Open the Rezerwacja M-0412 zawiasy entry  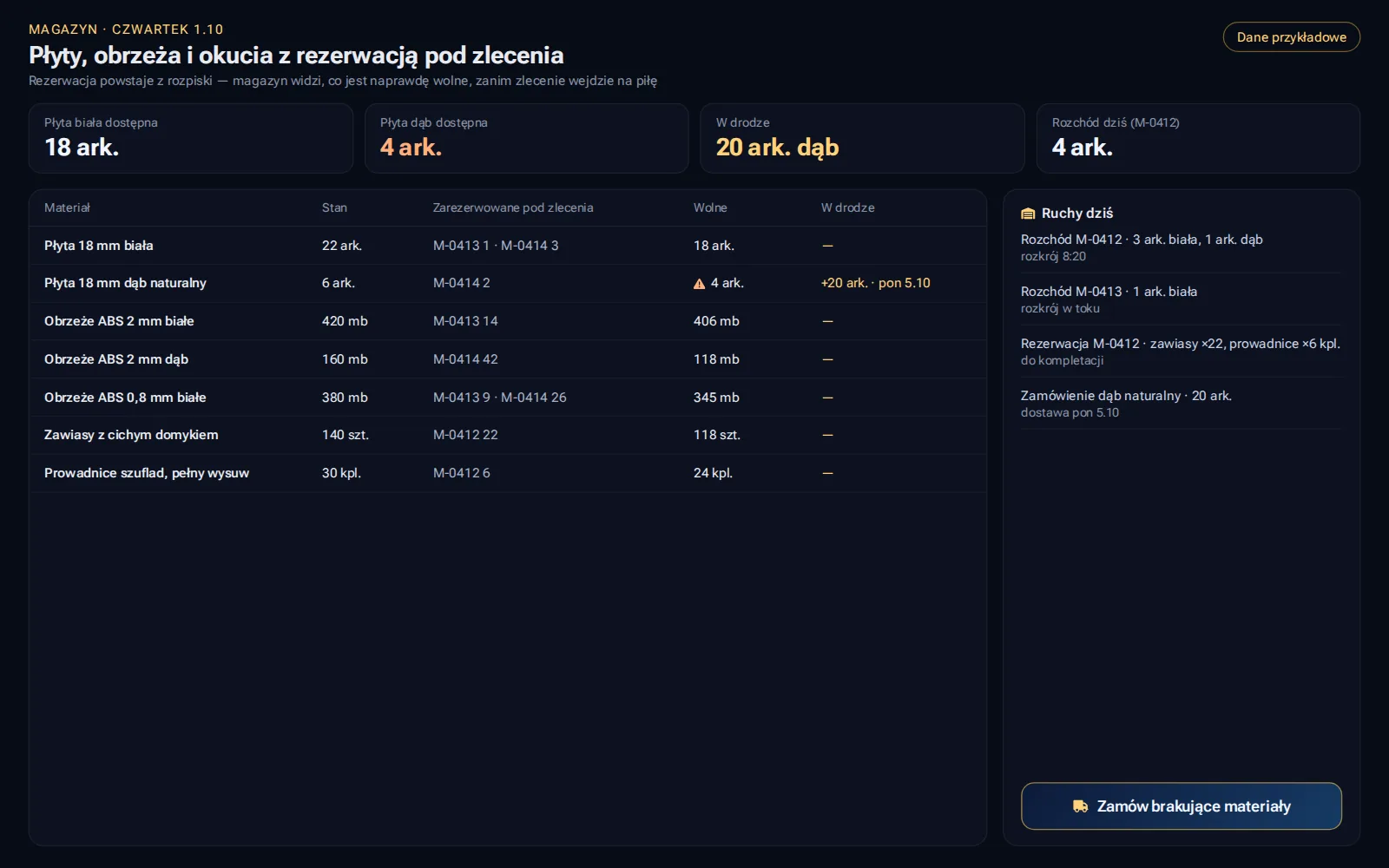coord(1181,352)
